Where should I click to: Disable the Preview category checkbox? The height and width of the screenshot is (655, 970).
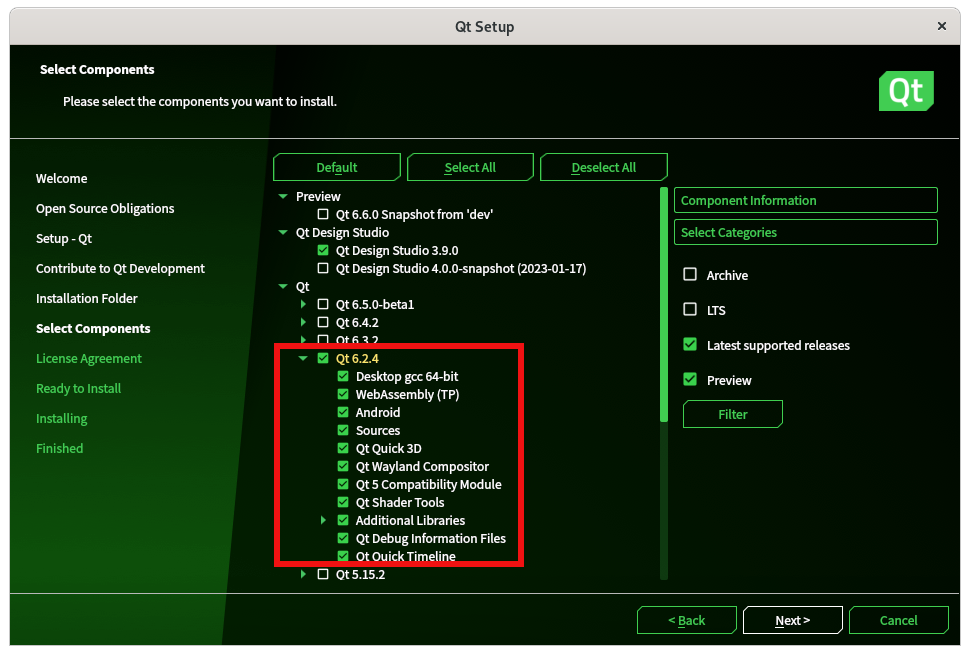coord(690,379)
